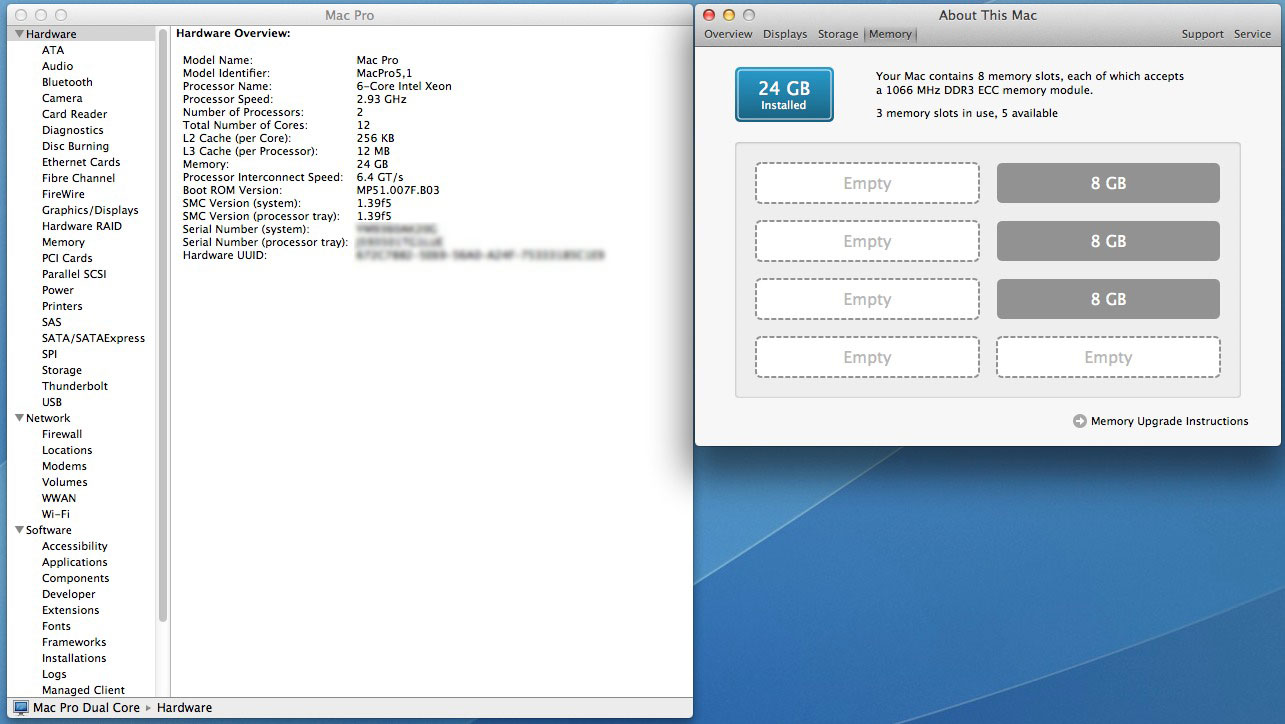Screen dimensions: 1285x724
Task: Collapse the Hardware section triangle
Action: pyautogui.click(x=19, y=34)
